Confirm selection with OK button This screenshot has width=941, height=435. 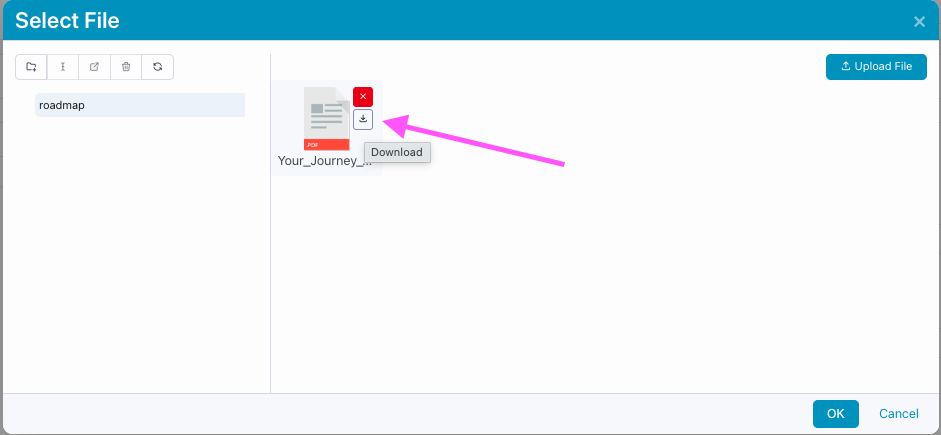tap(836, 414)
